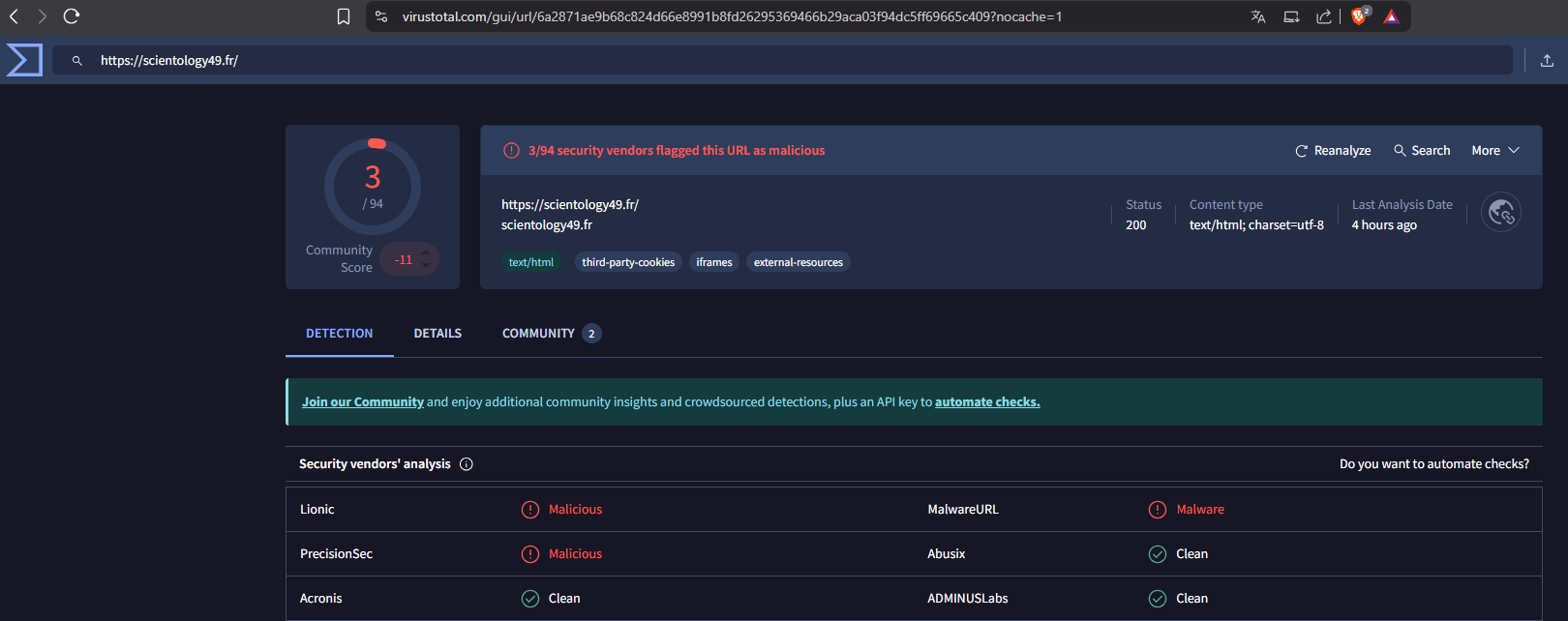
Task: Bookmark this page in address bar
Action: (x=344, y=16)
